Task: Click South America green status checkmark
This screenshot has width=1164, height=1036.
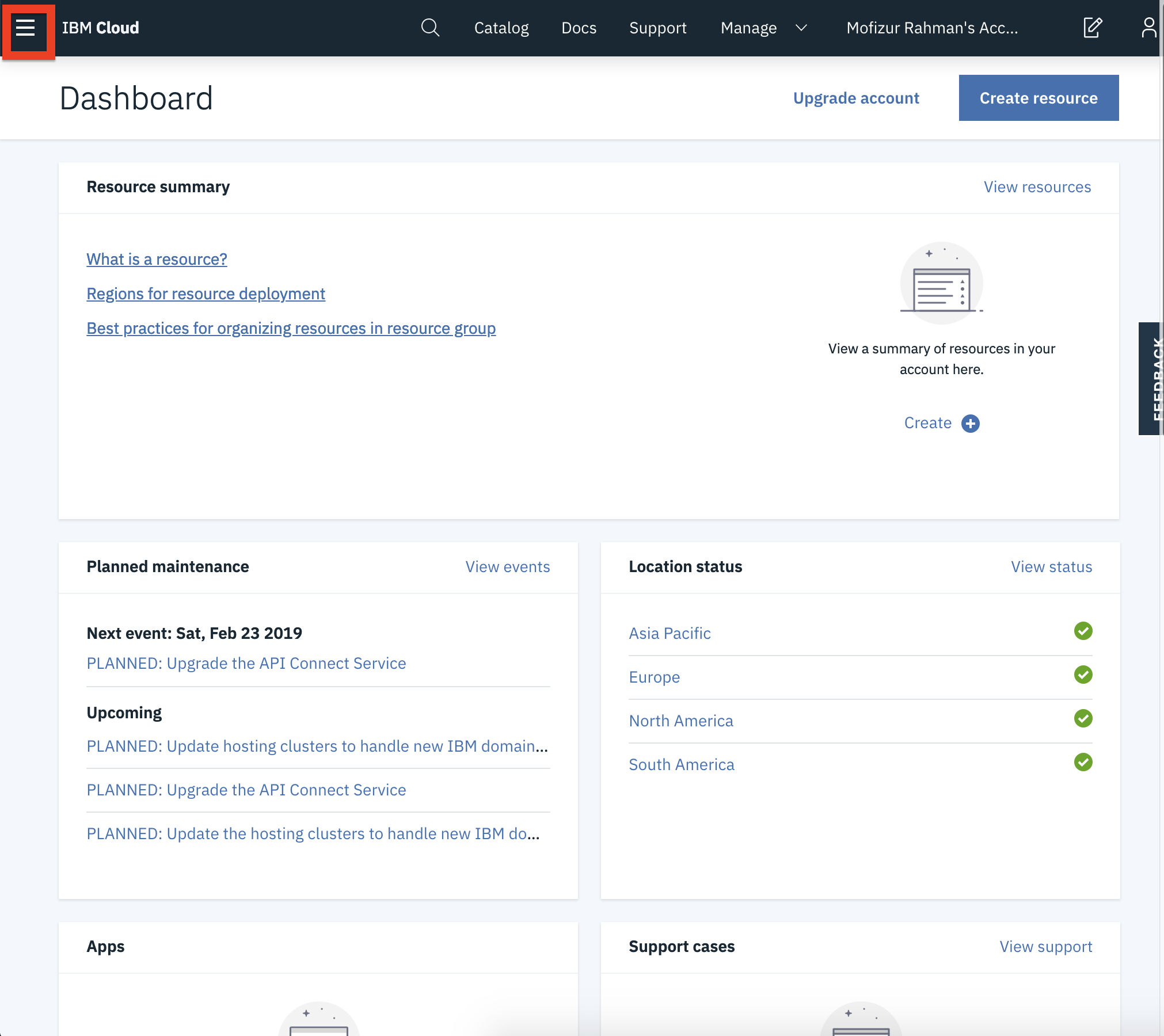Action: (1083, 762)
